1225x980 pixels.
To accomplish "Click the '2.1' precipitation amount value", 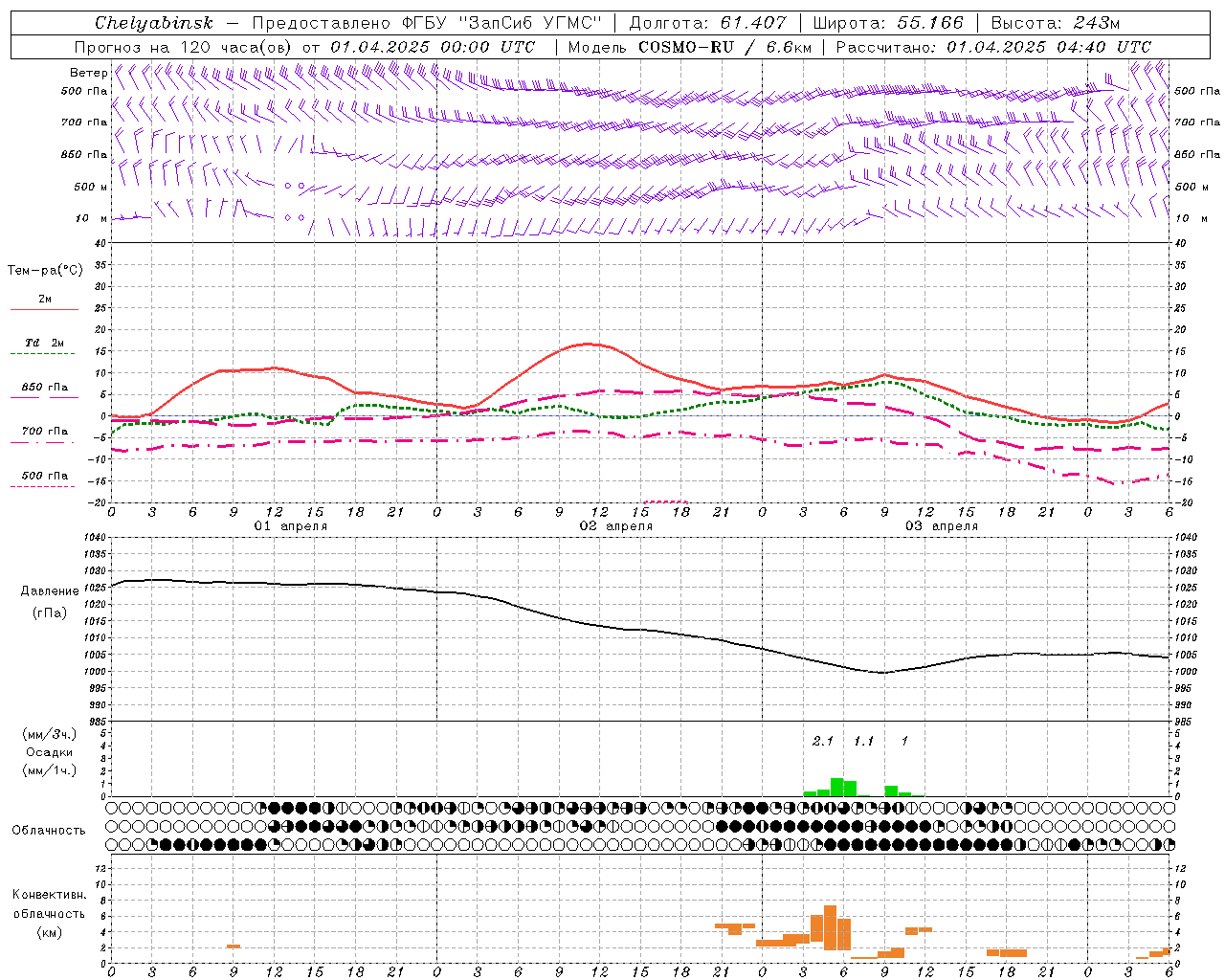I will [822, 741].
